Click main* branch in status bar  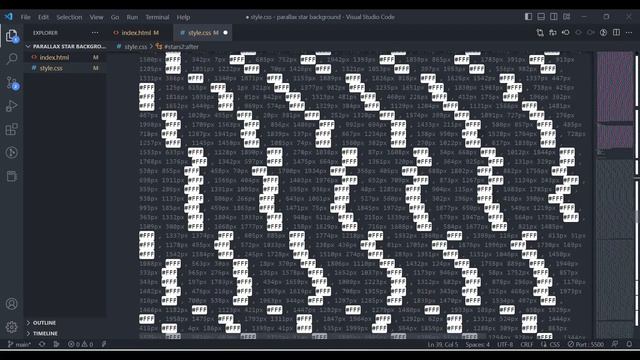click(20, 344)
